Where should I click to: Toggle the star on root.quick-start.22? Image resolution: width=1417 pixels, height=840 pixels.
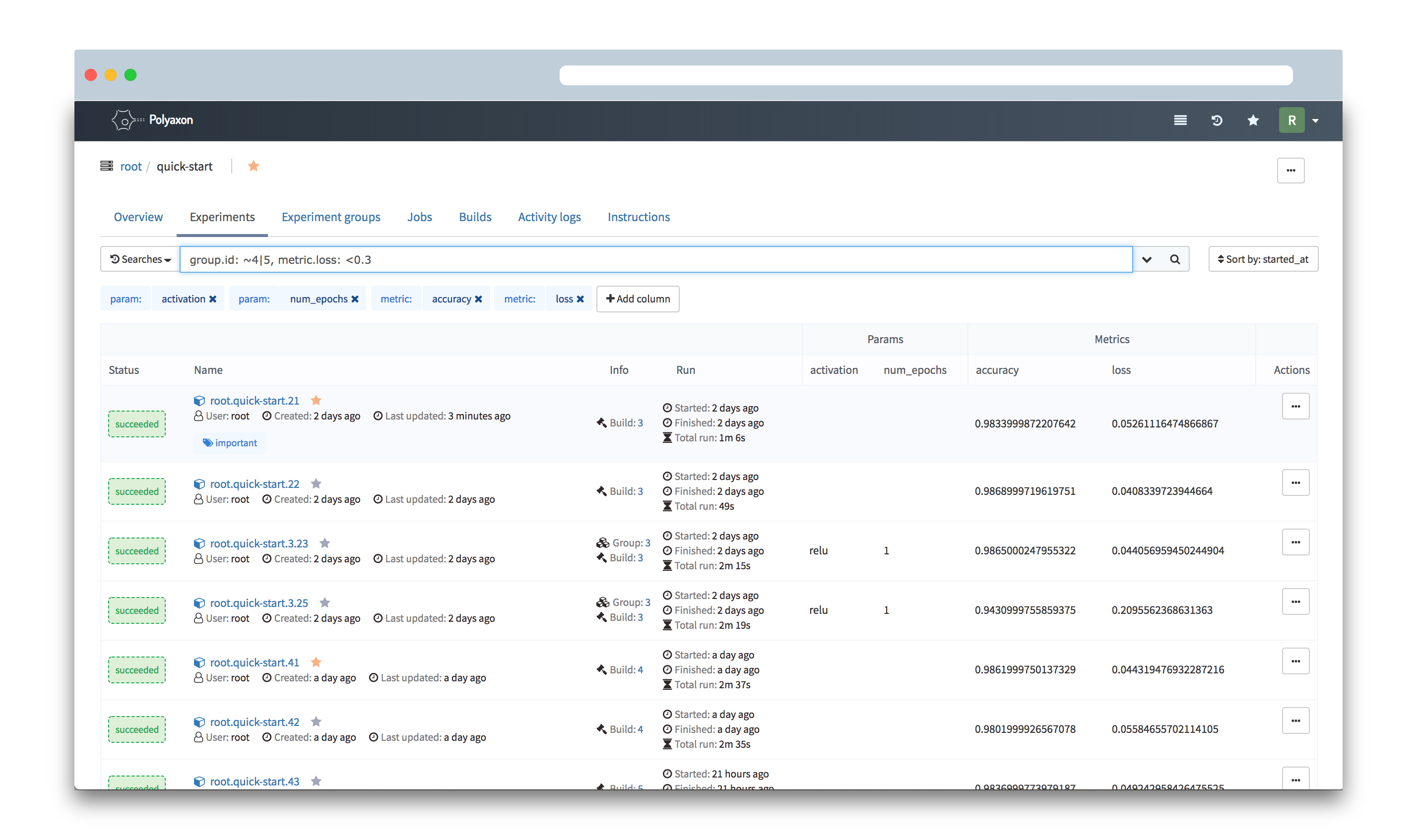pos(316,483)
